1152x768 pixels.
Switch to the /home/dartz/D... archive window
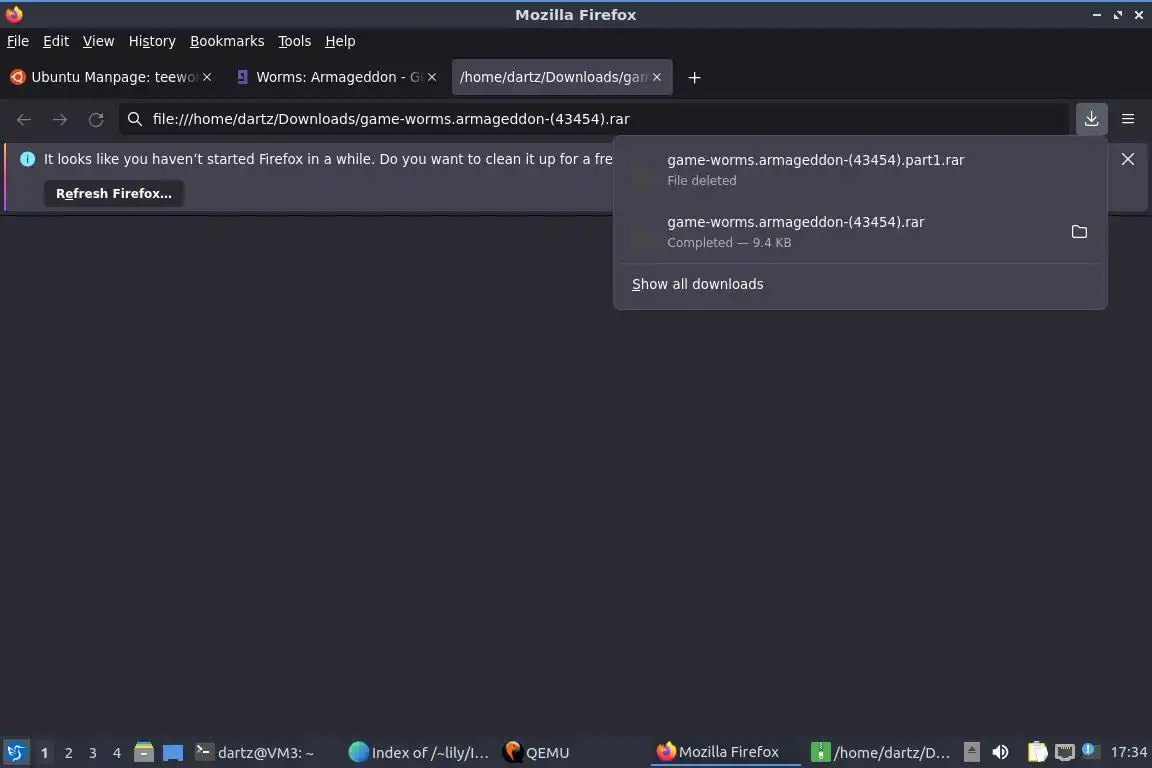[880, 752]
